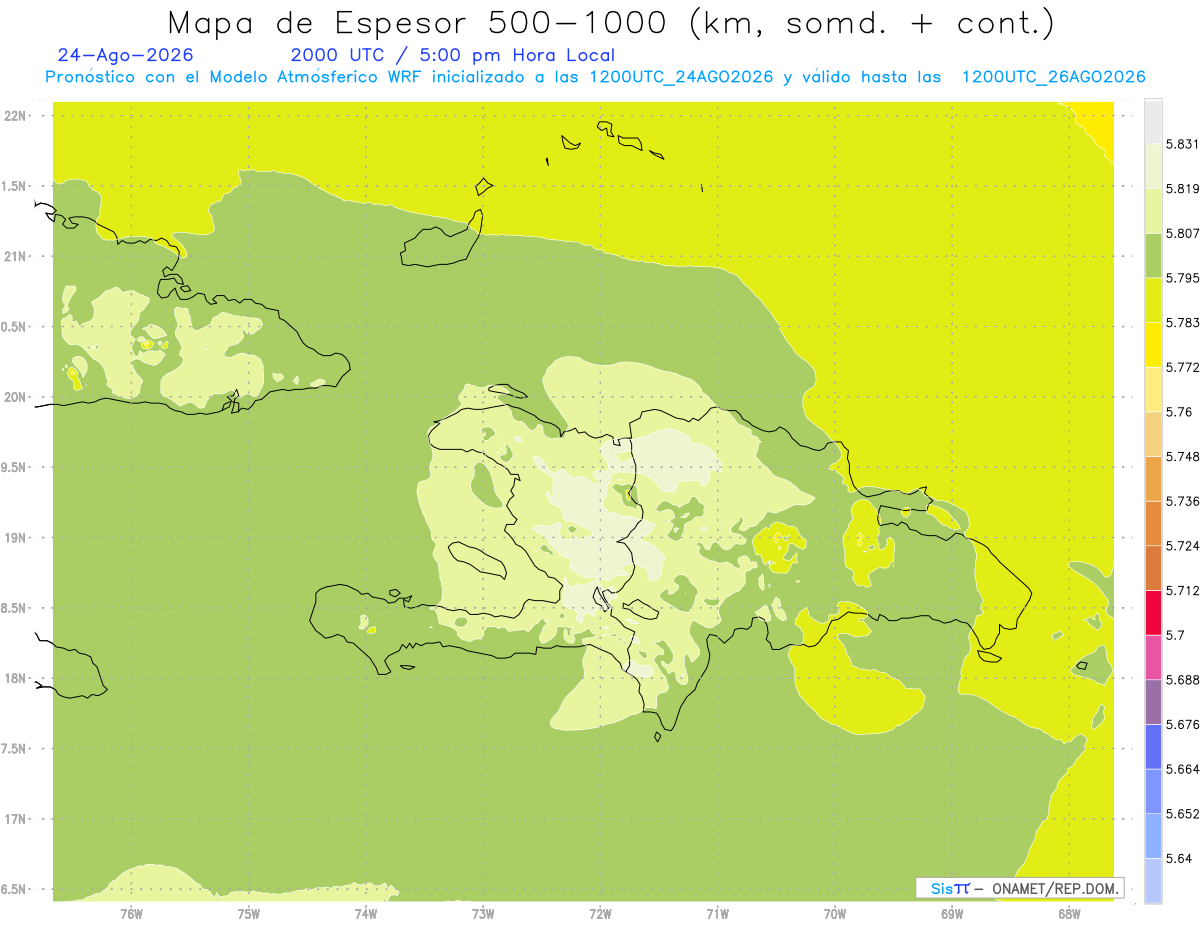Click the colorbar value 5.712
This screenshot has height=927, width=1200.
pyautogui.click(x=1183, y=591)
